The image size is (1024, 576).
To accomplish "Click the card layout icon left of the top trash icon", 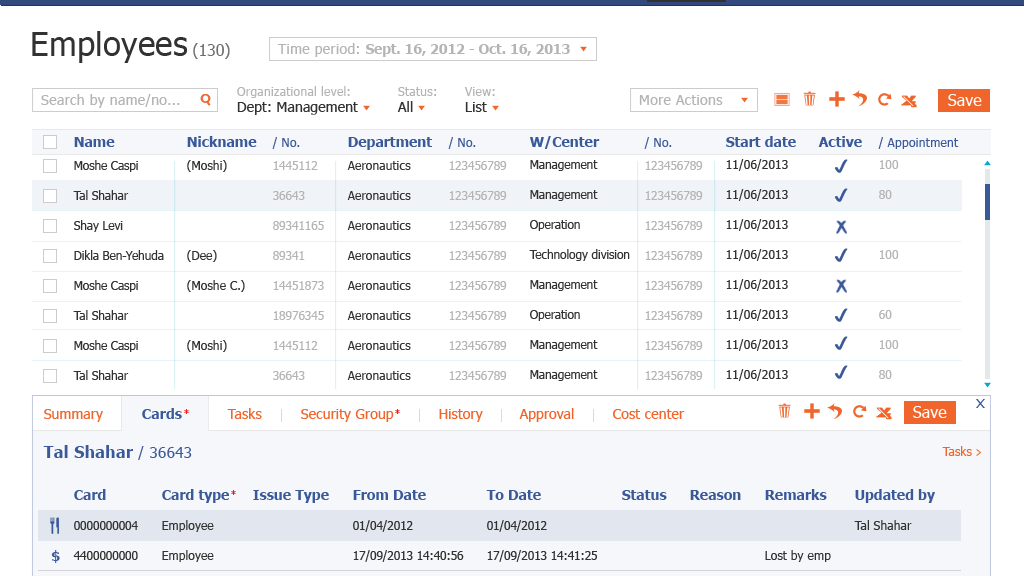I will [x=782, y=99].
